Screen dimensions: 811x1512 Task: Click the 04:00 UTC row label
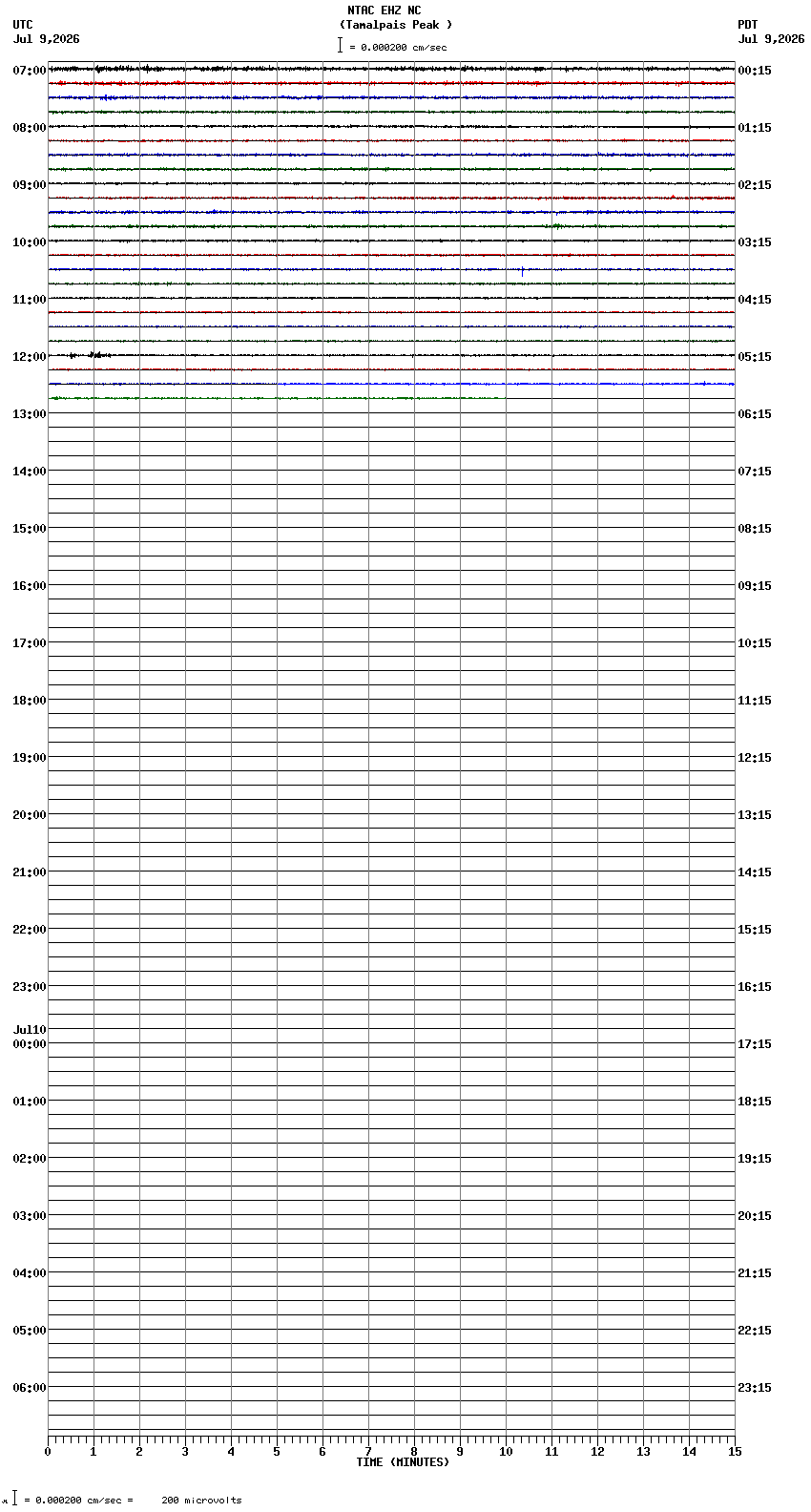pos(30,1273)
